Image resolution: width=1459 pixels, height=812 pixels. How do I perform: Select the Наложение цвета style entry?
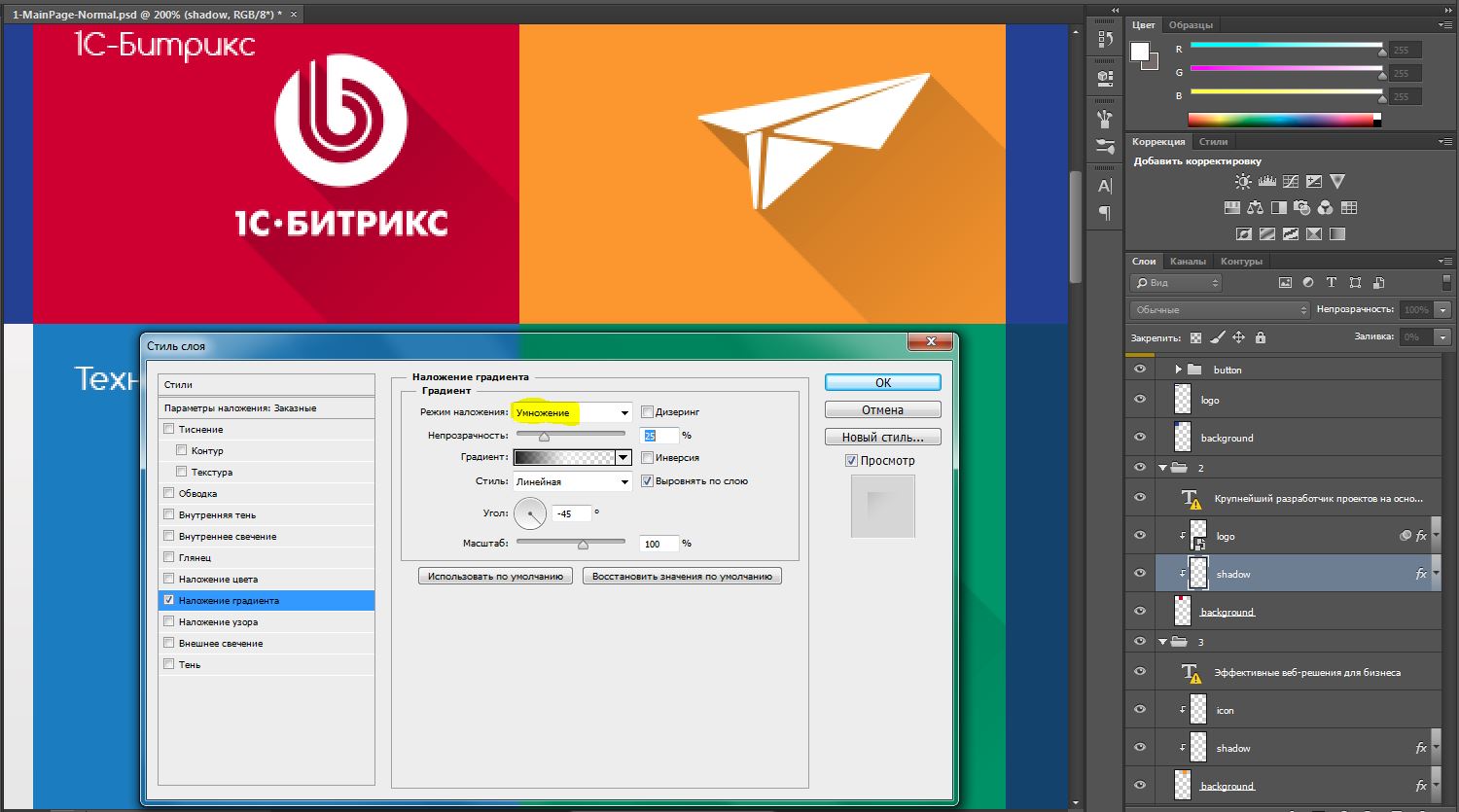tap(267, 579)
